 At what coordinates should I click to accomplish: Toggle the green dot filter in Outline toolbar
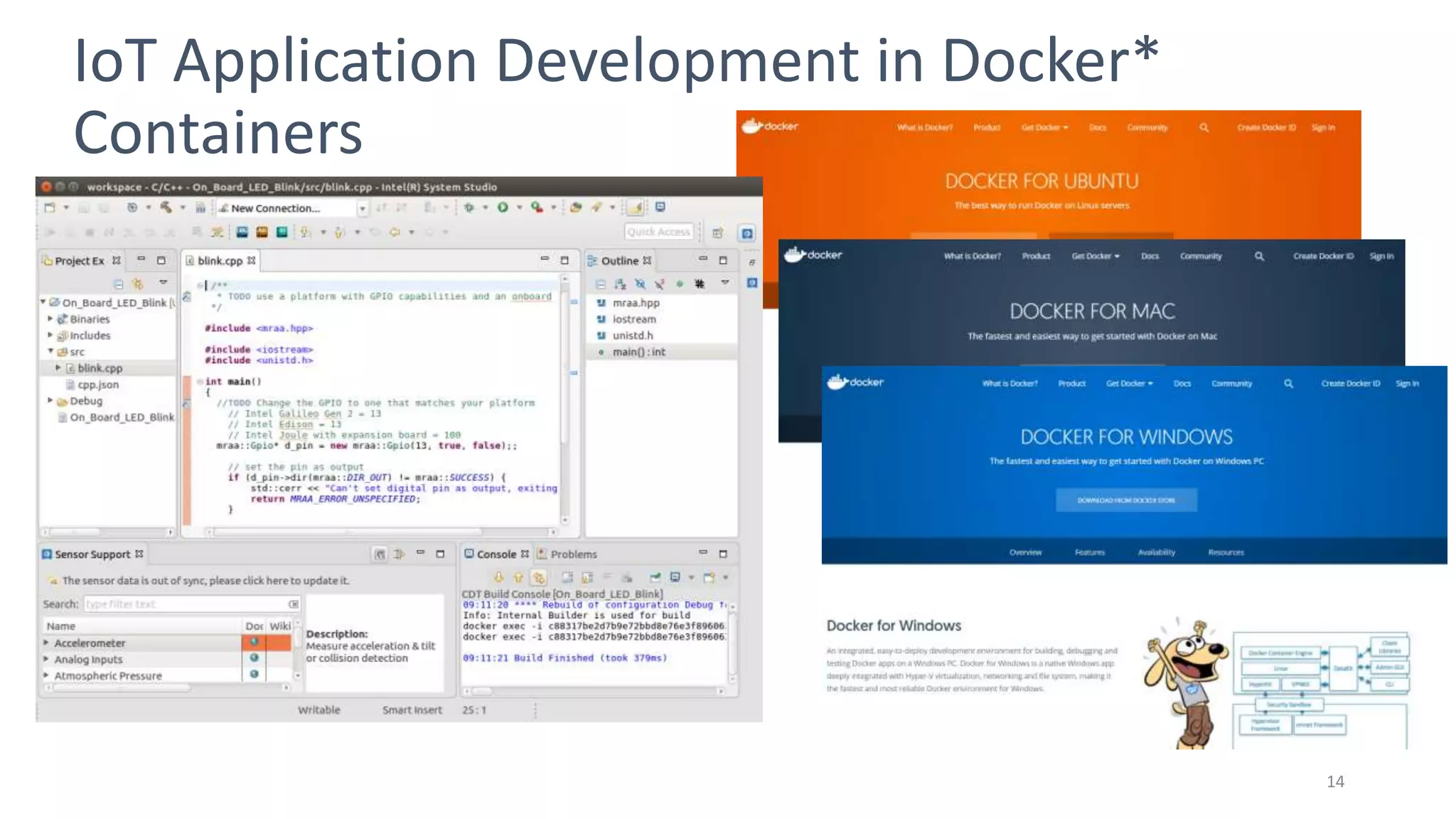pos(680,284)
